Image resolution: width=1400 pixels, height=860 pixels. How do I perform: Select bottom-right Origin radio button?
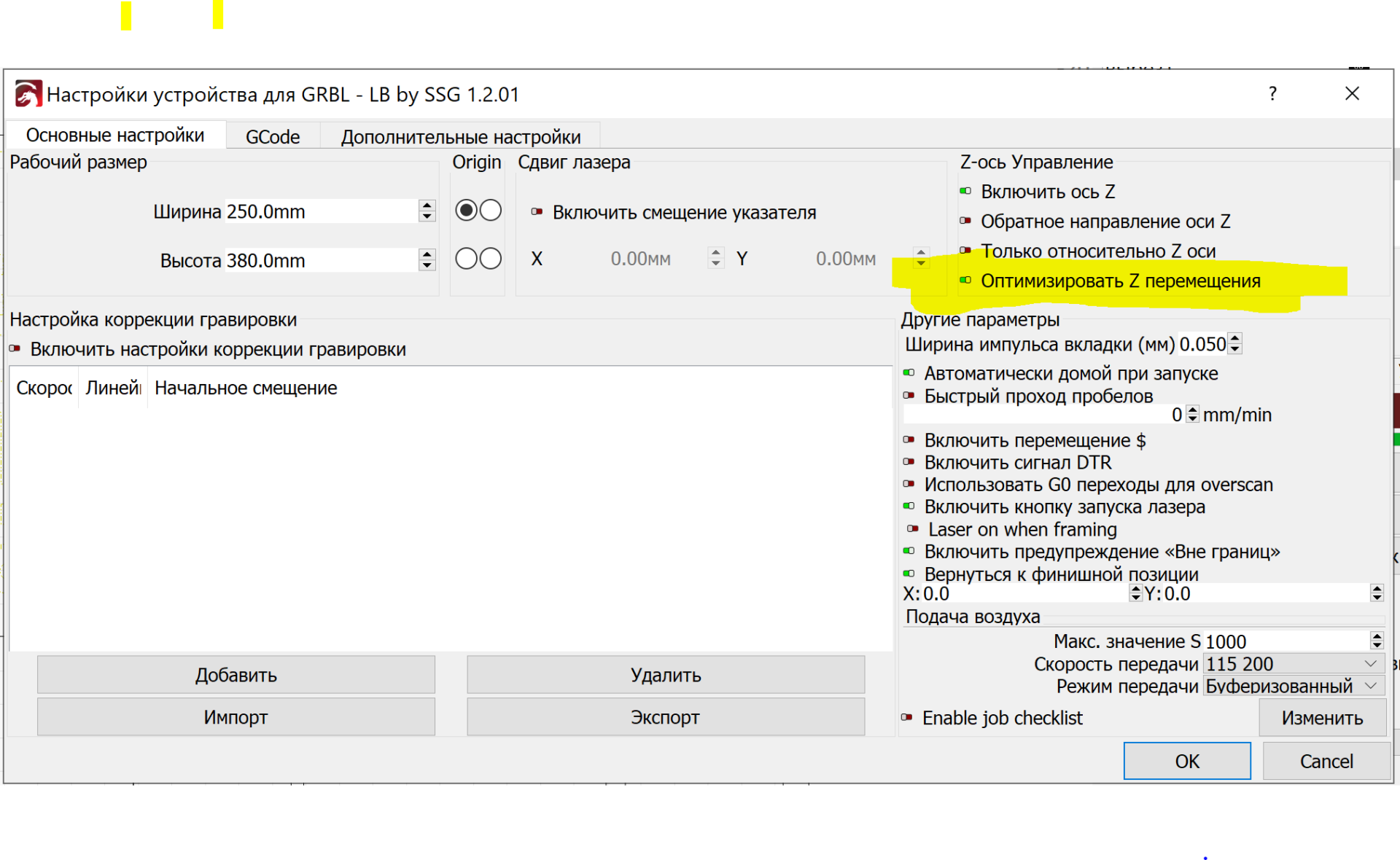491,259
